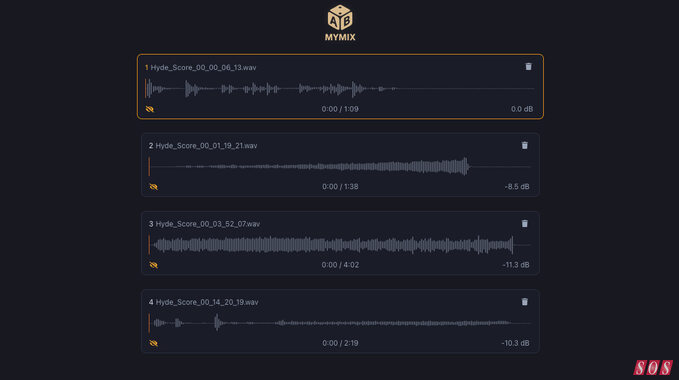Seek within waveform of Hyde_Score_00_14_20_19.wav
The image size is (679, 380).
click(x=340, y=323)
